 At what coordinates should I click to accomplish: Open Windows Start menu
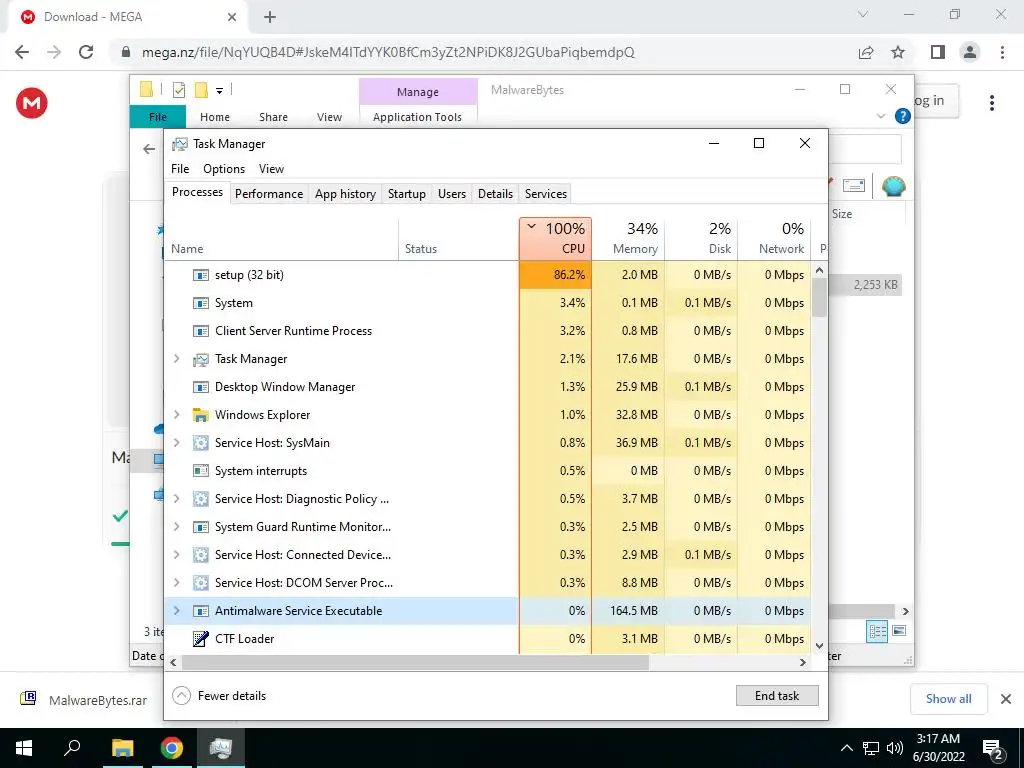24,748
